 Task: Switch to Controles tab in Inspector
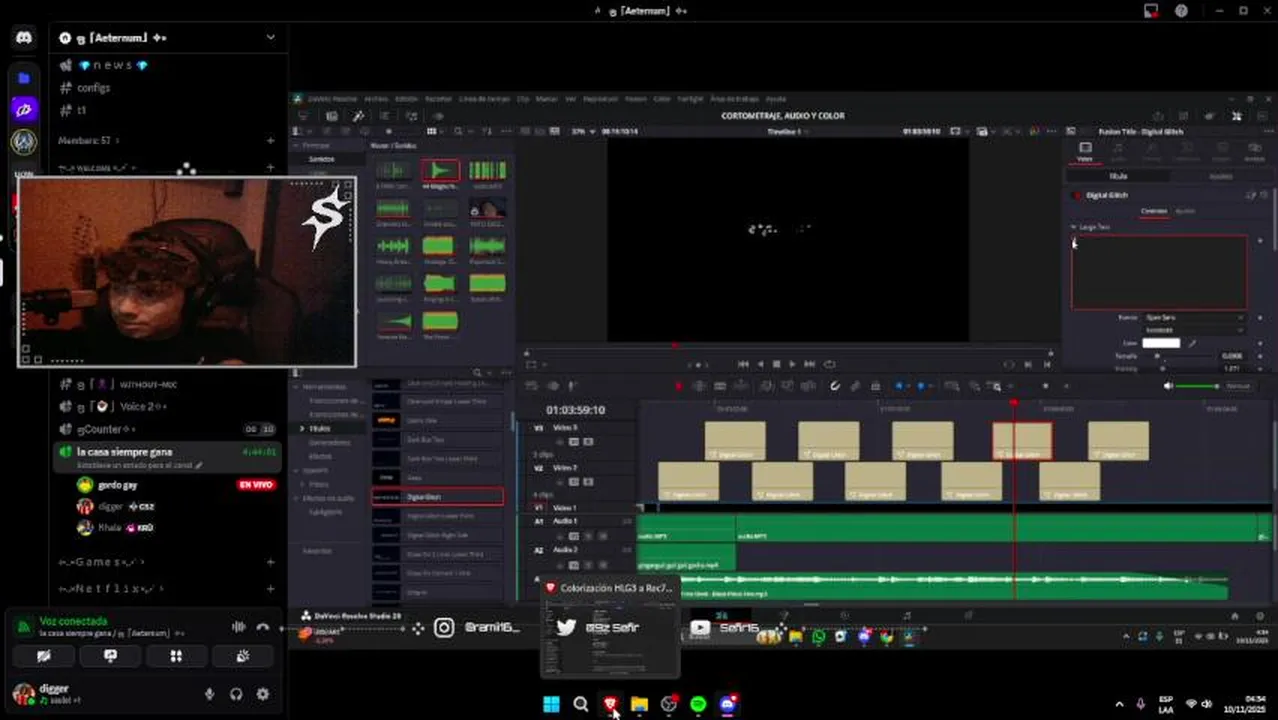1154,211
